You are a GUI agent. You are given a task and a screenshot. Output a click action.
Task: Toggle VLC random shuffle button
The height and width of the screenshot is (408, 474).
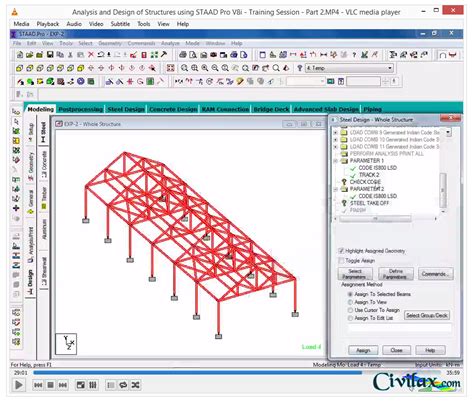pyautogui.click(x=135, y=385)
